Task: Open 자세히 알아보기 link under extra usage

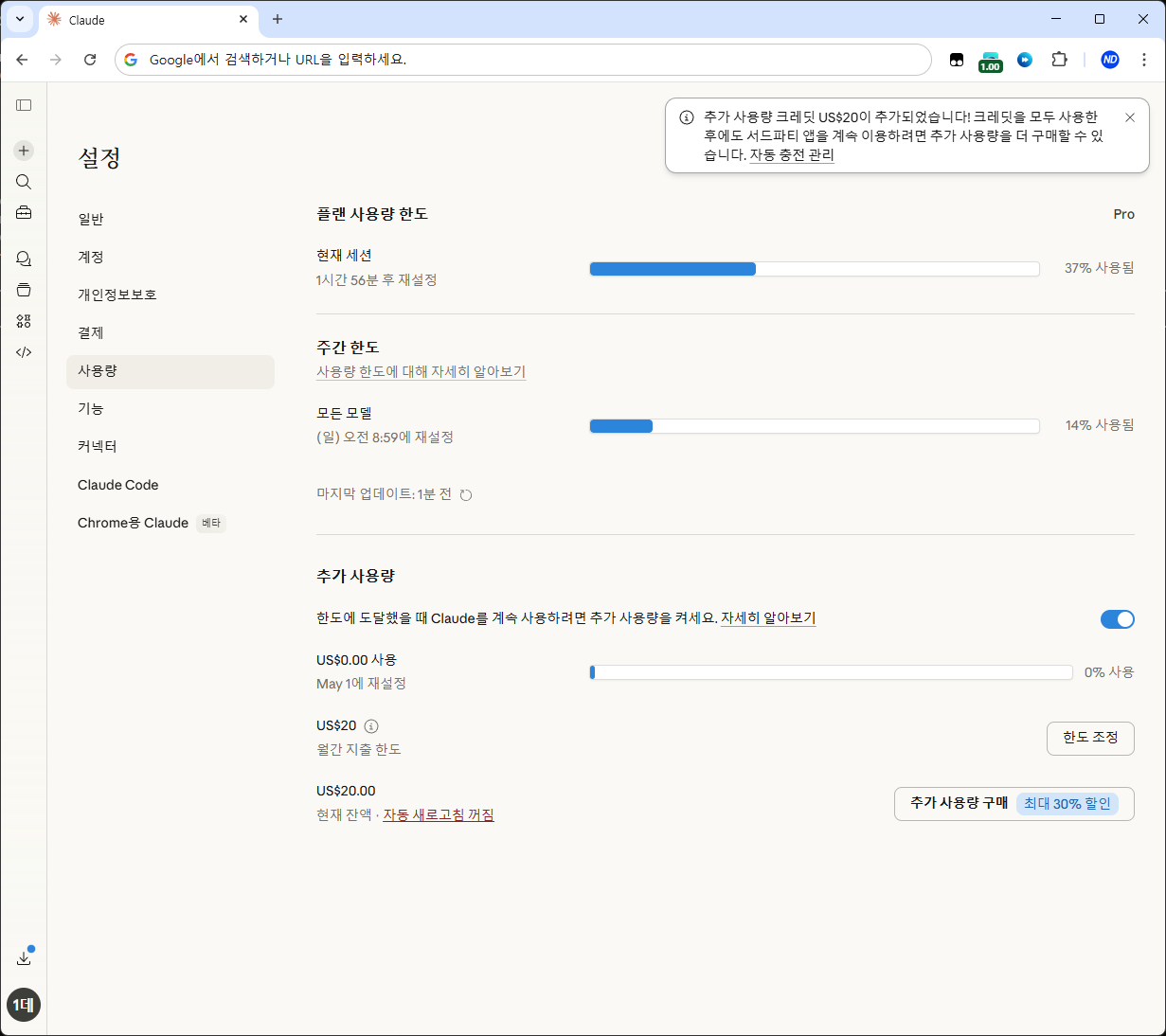Action: pos(768,618)
